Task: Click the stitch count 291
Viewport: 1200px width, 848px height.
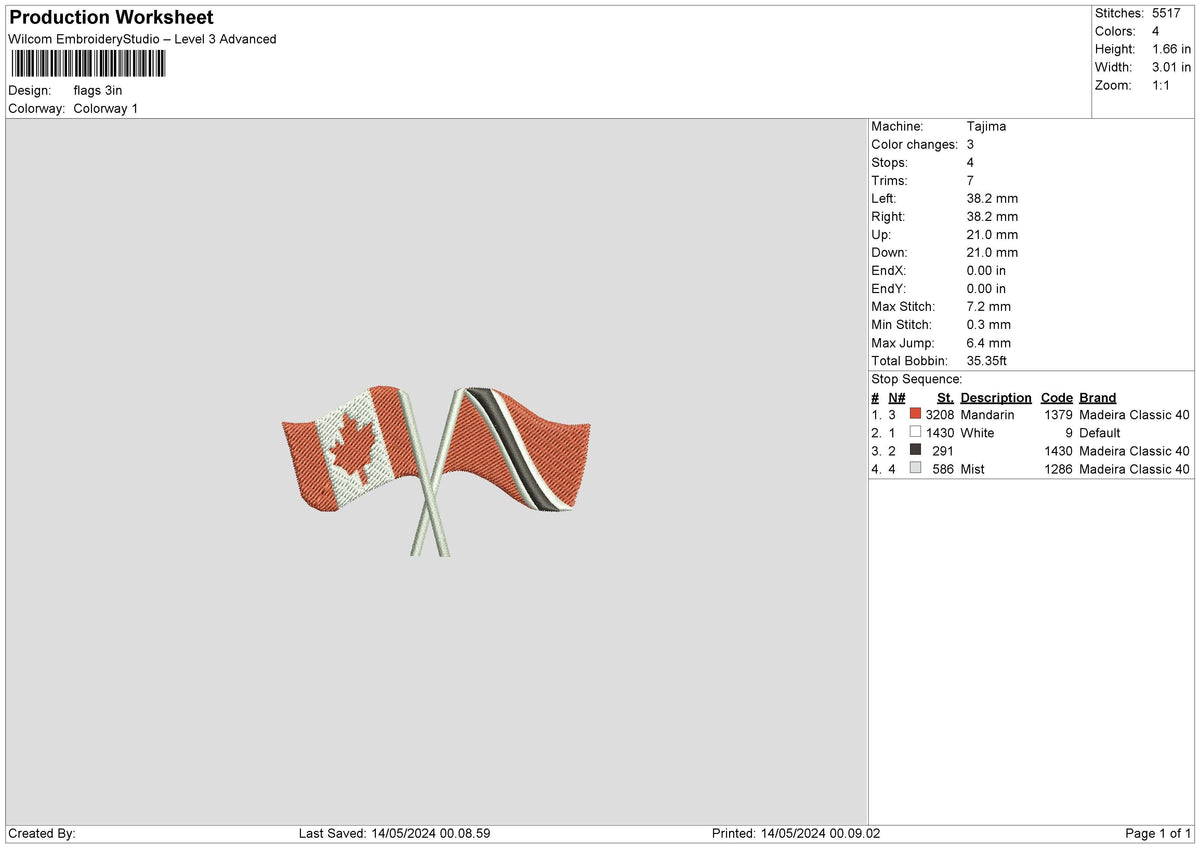Action: click(x=943, y=450)
